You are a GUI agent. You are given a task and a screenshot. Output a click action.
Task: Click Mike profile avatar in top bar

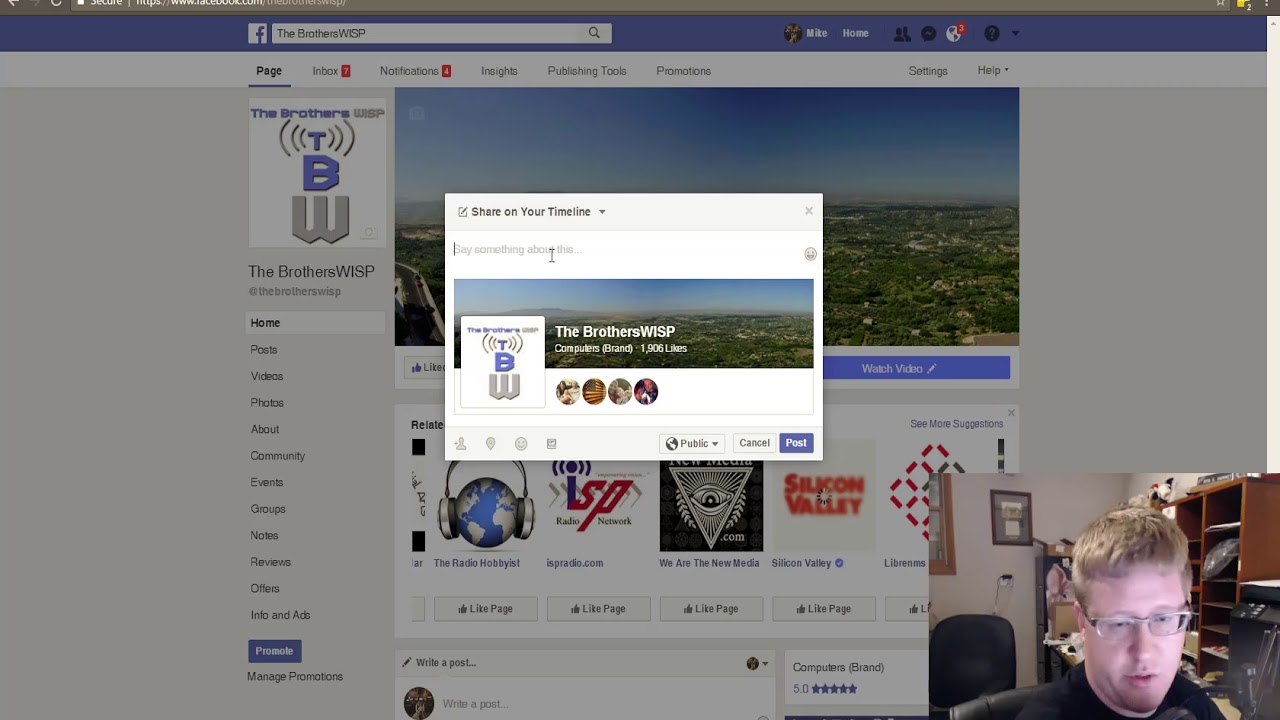pyautogui.click(x=793, y=33)
